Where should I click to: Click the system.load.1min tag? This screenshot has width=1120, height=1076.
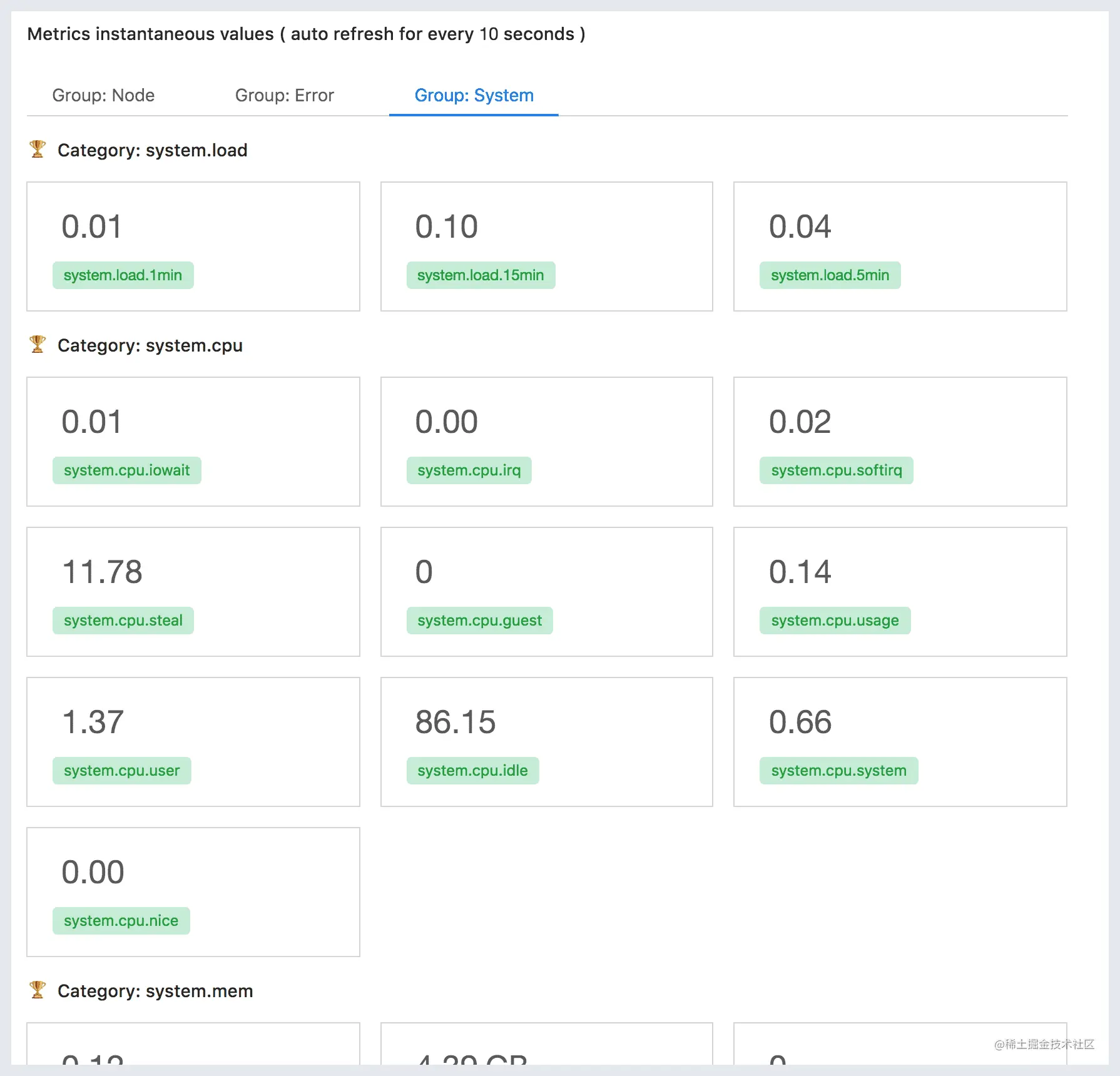[123, 275]
